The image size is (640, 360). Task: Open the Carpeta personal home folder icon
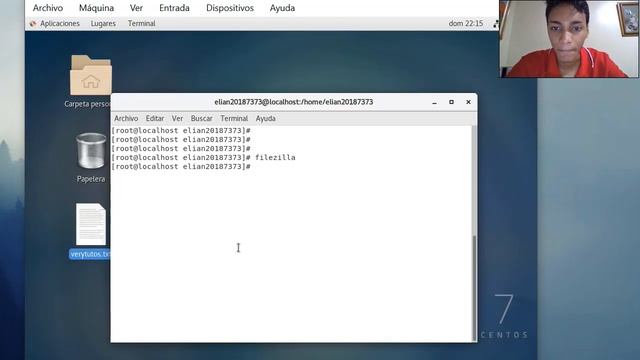(x=91, y=75)
